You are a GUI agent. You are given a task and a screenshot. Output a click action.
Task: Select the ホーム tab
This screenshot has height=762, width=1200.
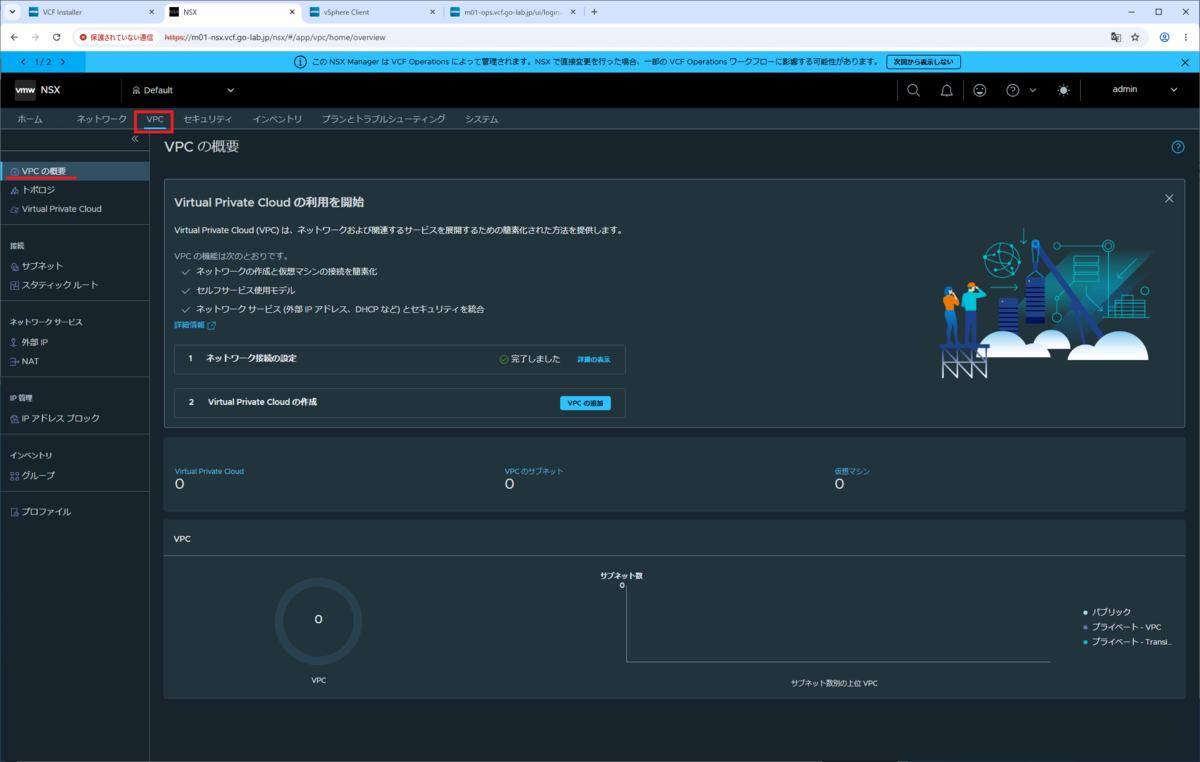pos(30,119)
